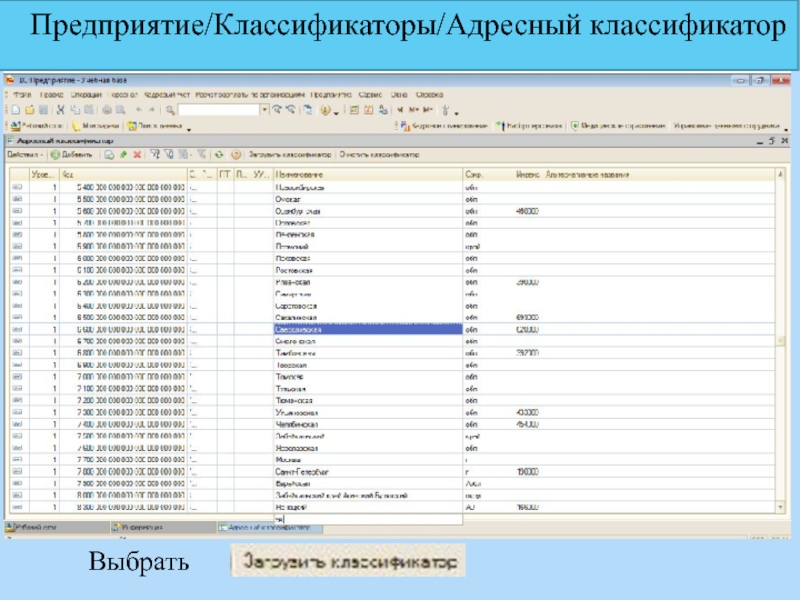
Task: Open the search field dropdown arrow
Action: tap(263, 110)
